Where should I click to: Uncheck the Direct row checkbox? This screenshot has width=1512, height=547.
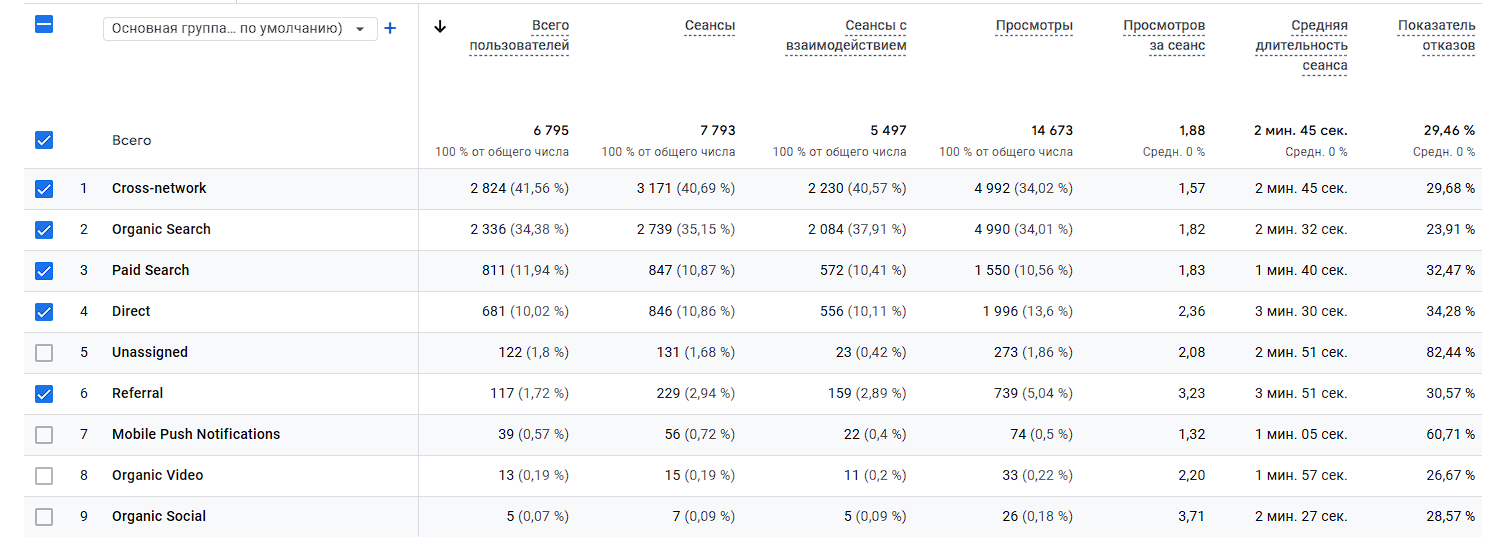click(x=44, y=311)
